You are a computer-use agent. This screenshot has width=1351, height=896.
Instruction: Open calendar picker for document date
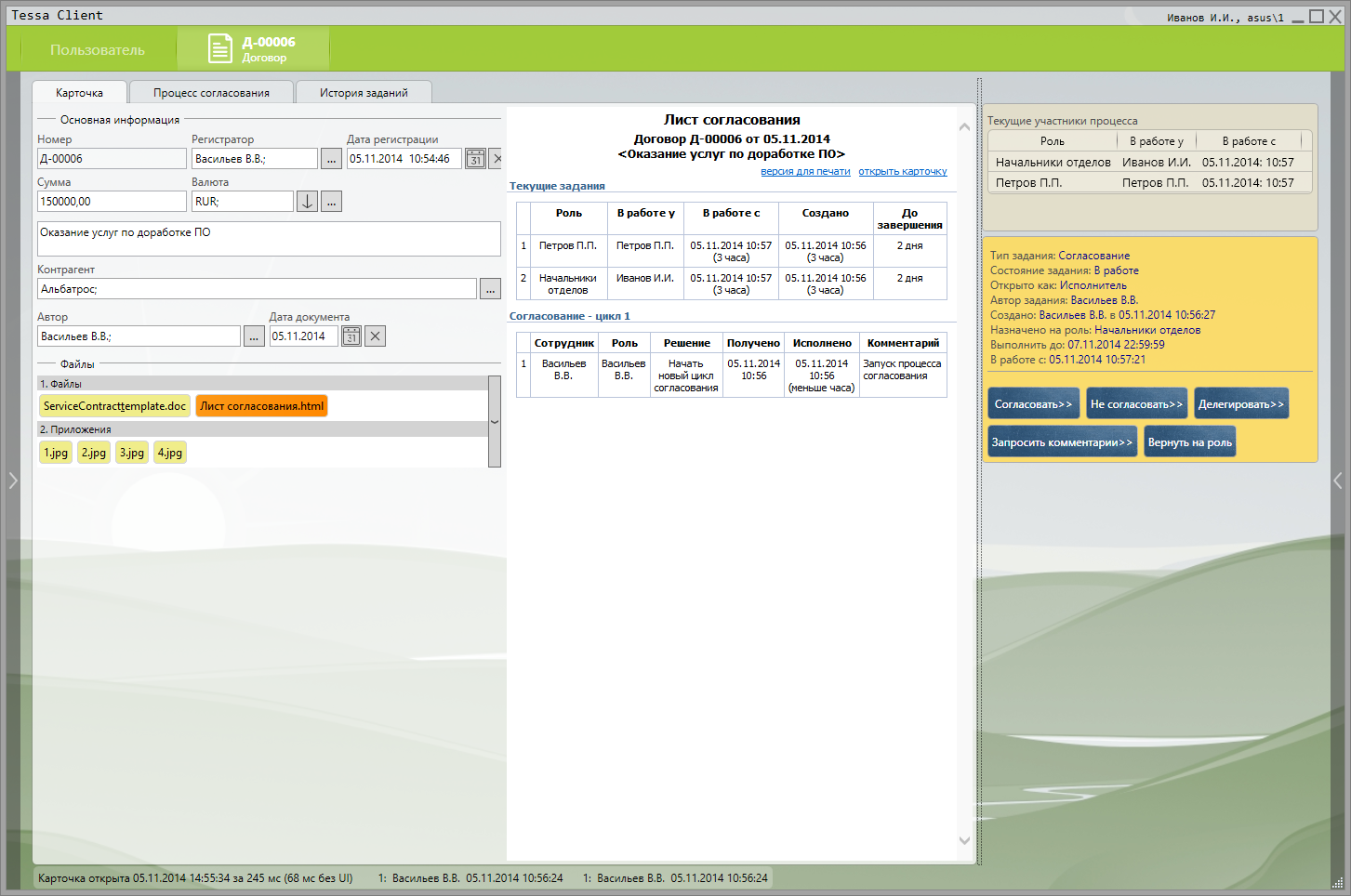click(x=351, y=336)
